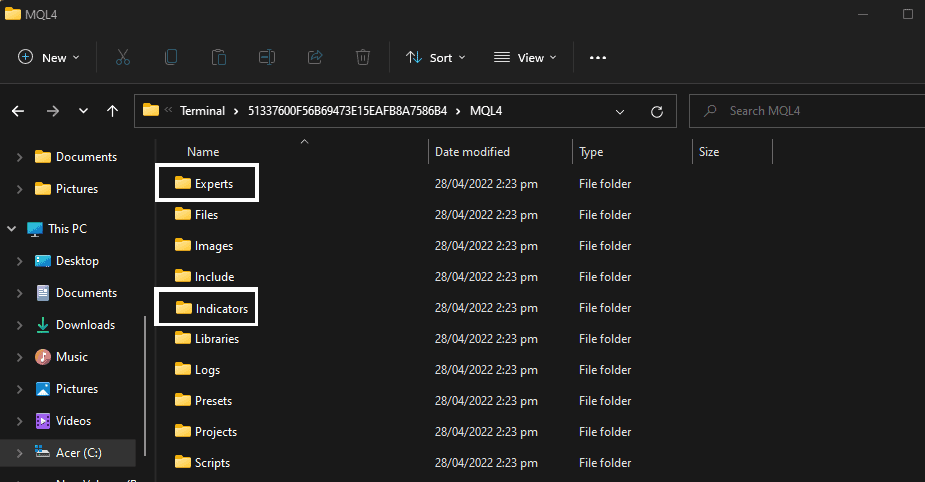The image size is (925, 482).
Task: Open Desktop in navigation pane
Action: (67, 261)
